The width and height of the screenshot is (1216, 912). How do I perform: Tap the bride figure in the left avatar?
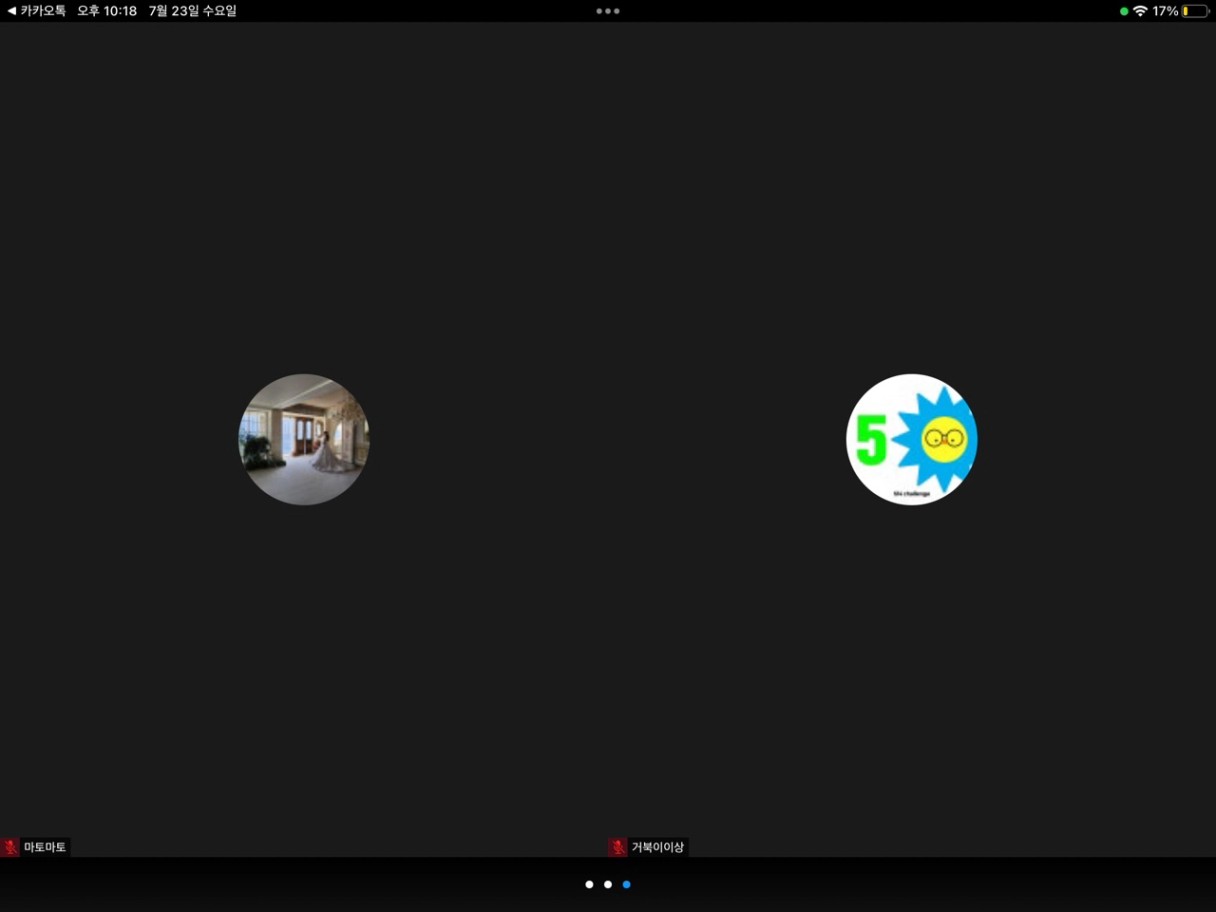[326, 454]
